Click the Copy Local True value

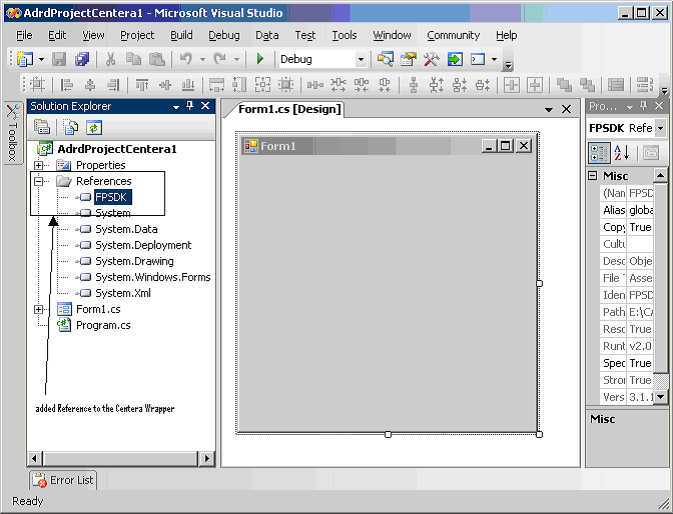[640, 227]
